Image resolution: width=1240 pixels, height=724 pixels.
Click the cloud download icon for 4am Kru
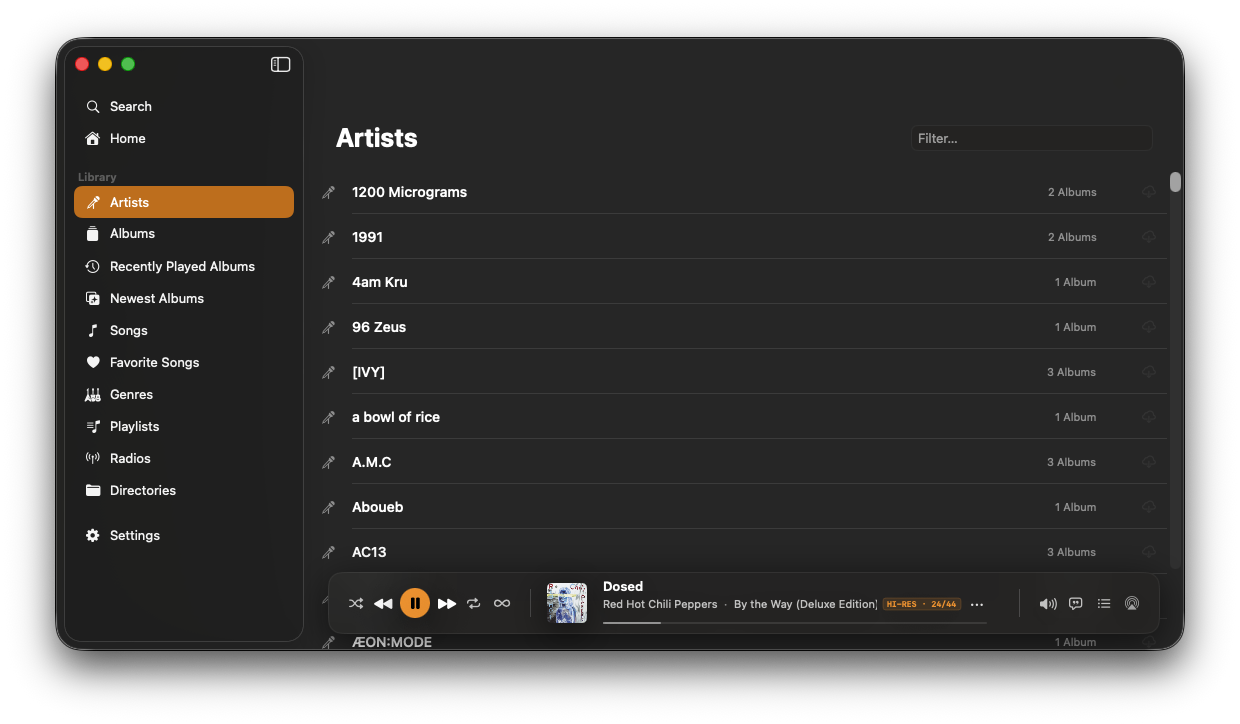[1148, 281]
